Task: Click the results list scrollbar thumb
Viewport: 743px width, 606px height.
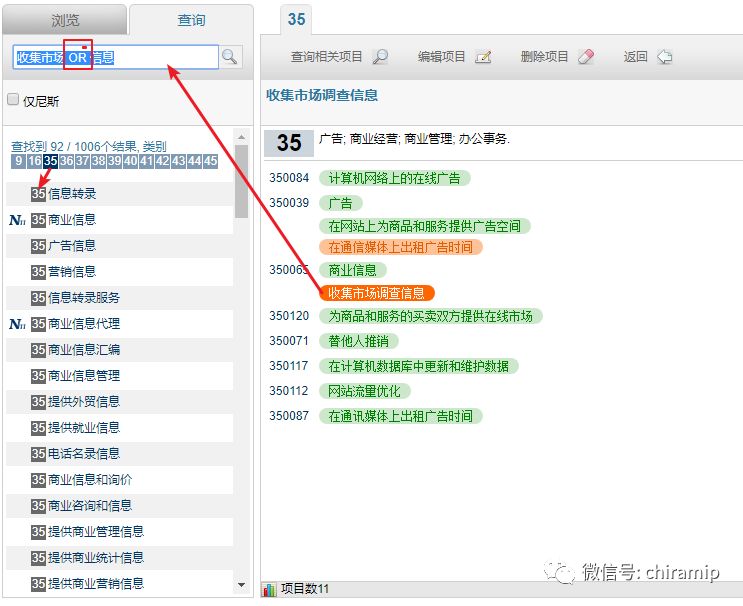Action: tap(242, 181)
